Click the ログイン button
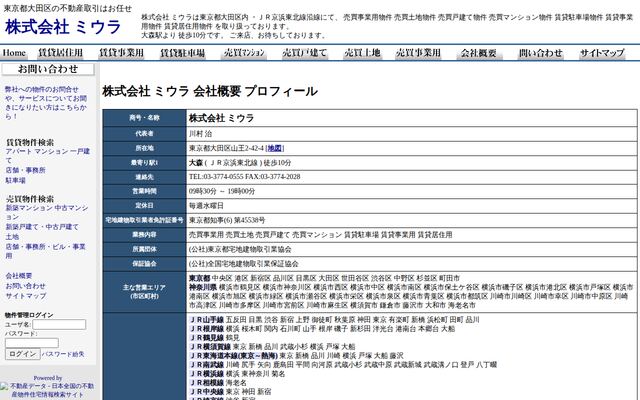 coord(22,354)
